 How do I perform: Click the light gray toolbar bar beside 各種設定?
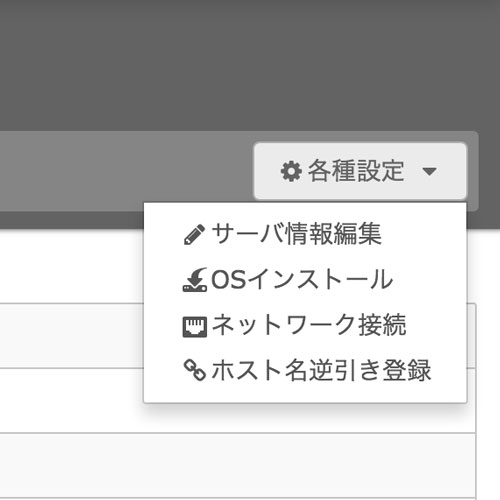point(127,171)
